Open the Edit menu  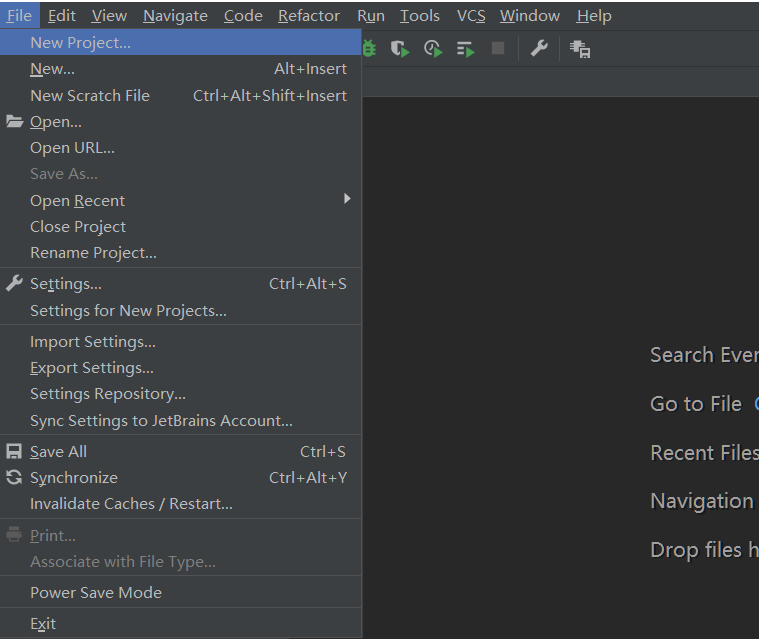coord(61,16)
